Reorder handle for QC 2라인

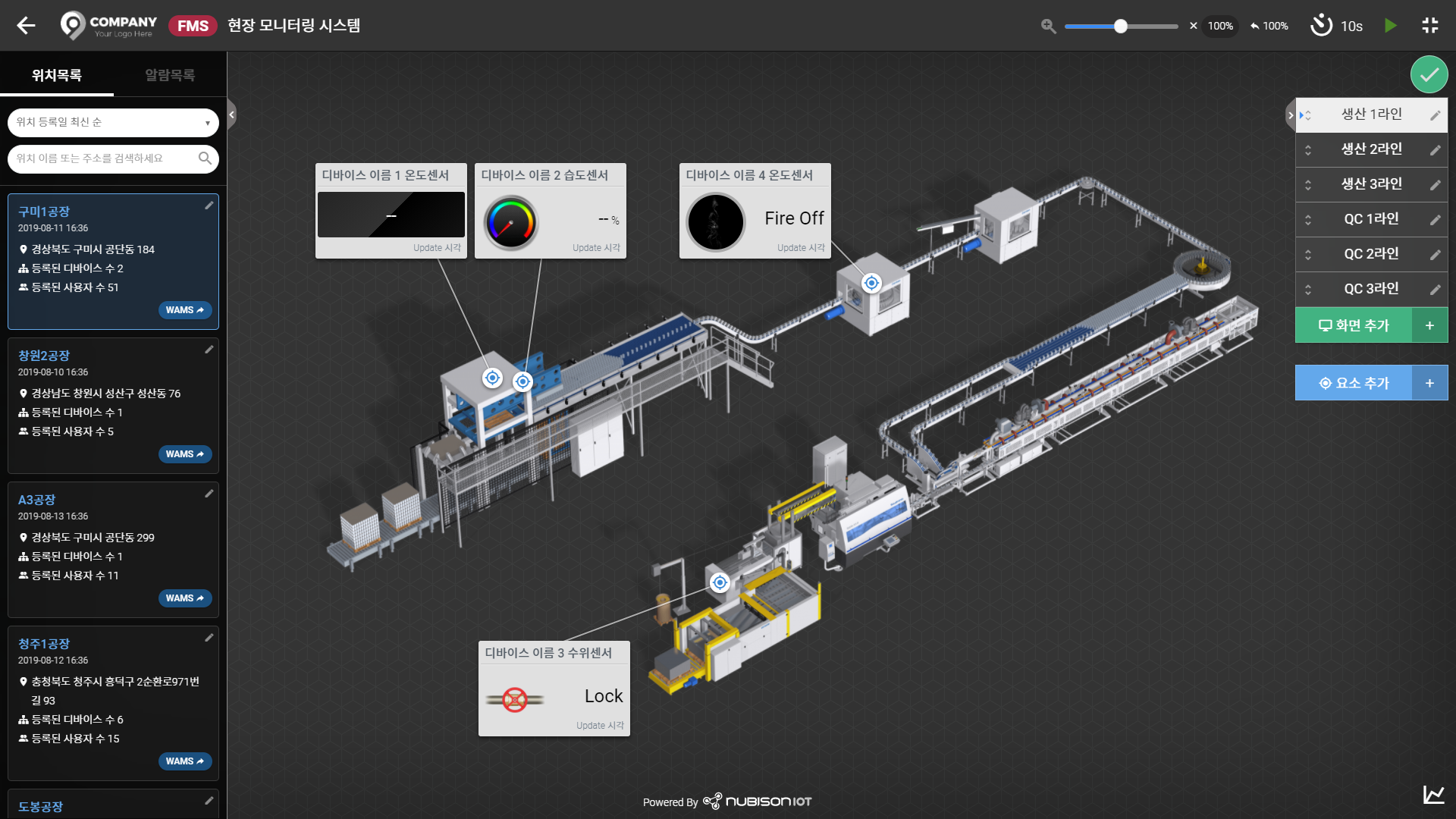1308,255
